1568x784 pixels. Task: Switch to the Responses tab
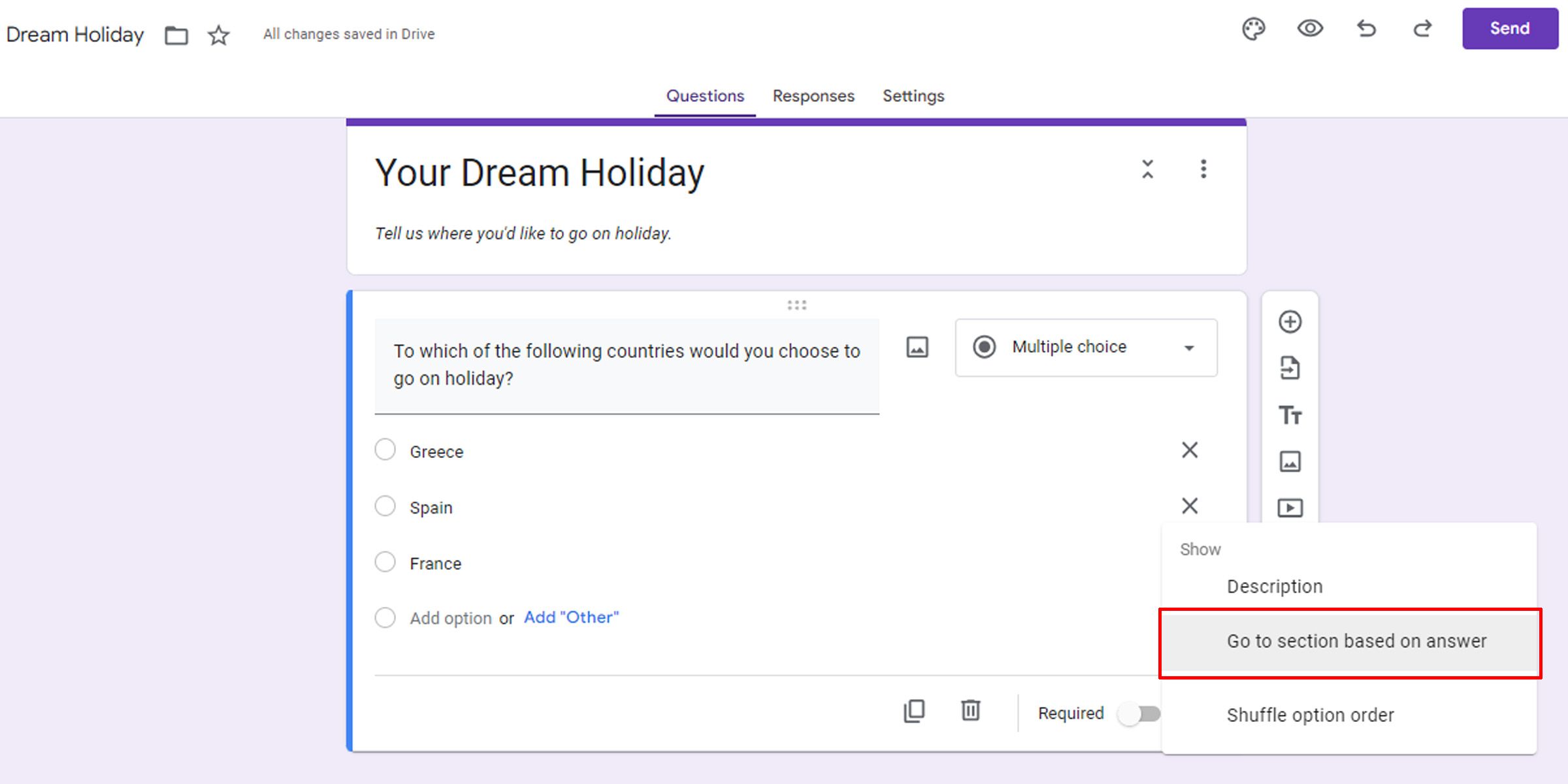point(813,96)
